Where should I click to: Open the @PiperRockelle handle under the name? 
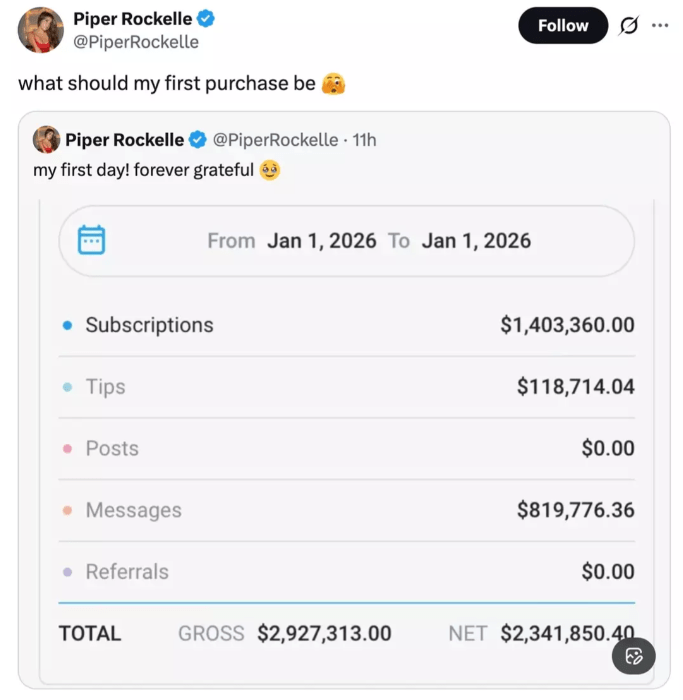pos(136,42)
